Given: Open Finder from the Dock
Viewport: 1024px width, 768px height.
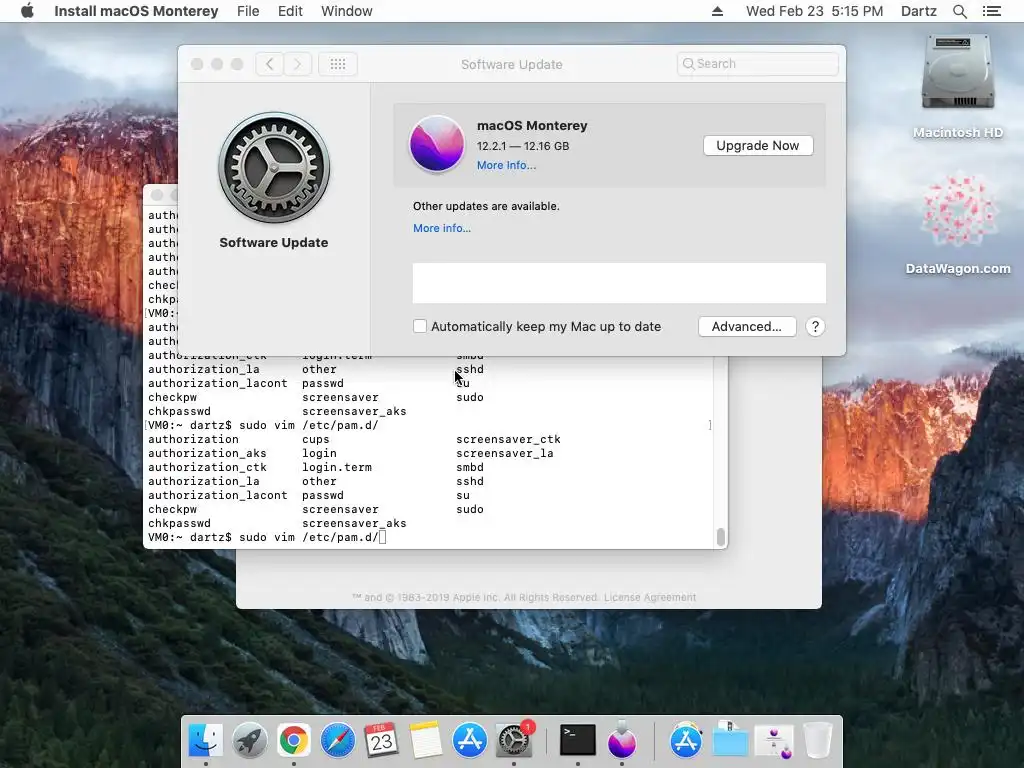Looking at the screenshot, I should 206,740.
